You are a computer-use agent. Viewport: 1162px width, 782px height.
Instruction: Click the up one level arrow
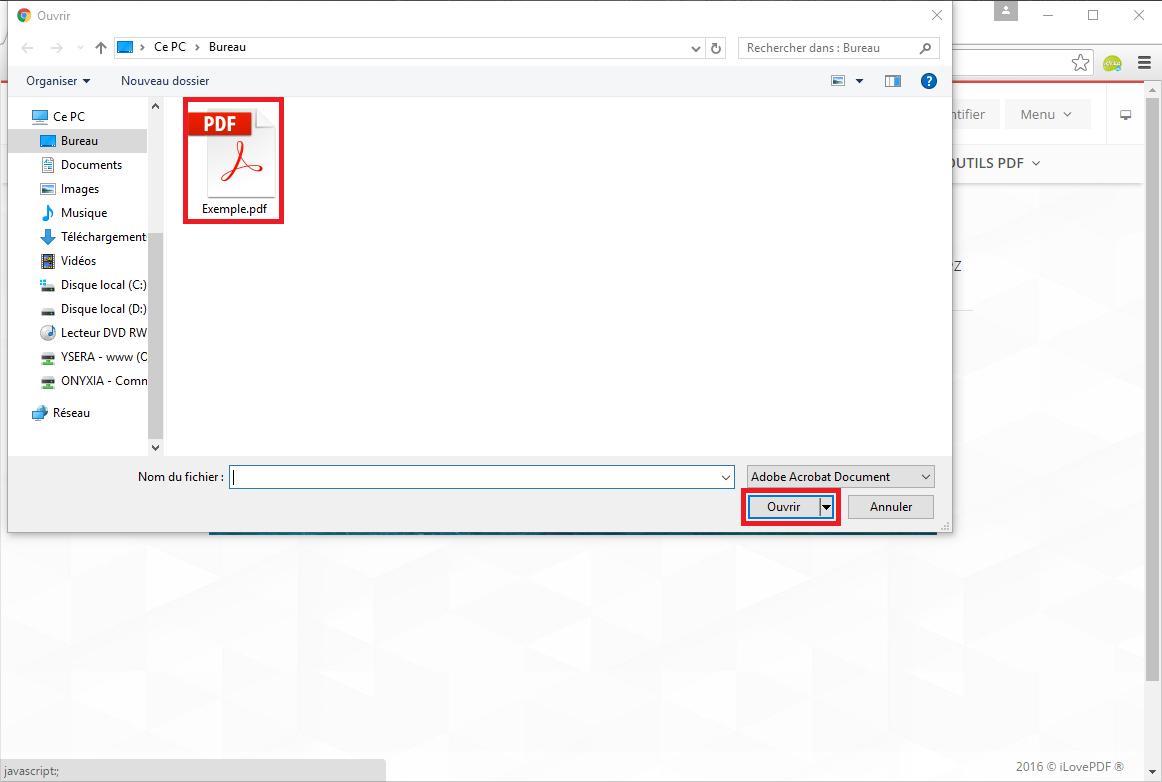click(100, 48)
